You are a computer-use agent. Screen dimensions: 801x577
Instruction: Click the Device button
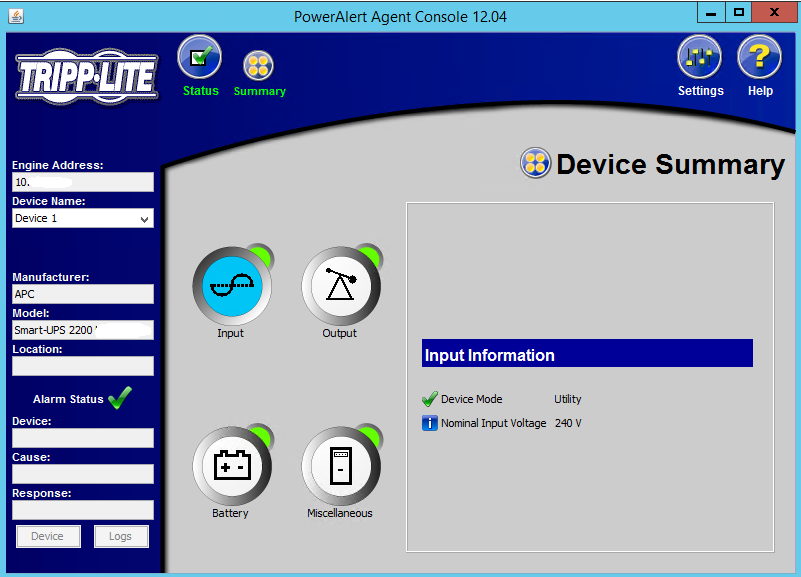tap(48, 536)
